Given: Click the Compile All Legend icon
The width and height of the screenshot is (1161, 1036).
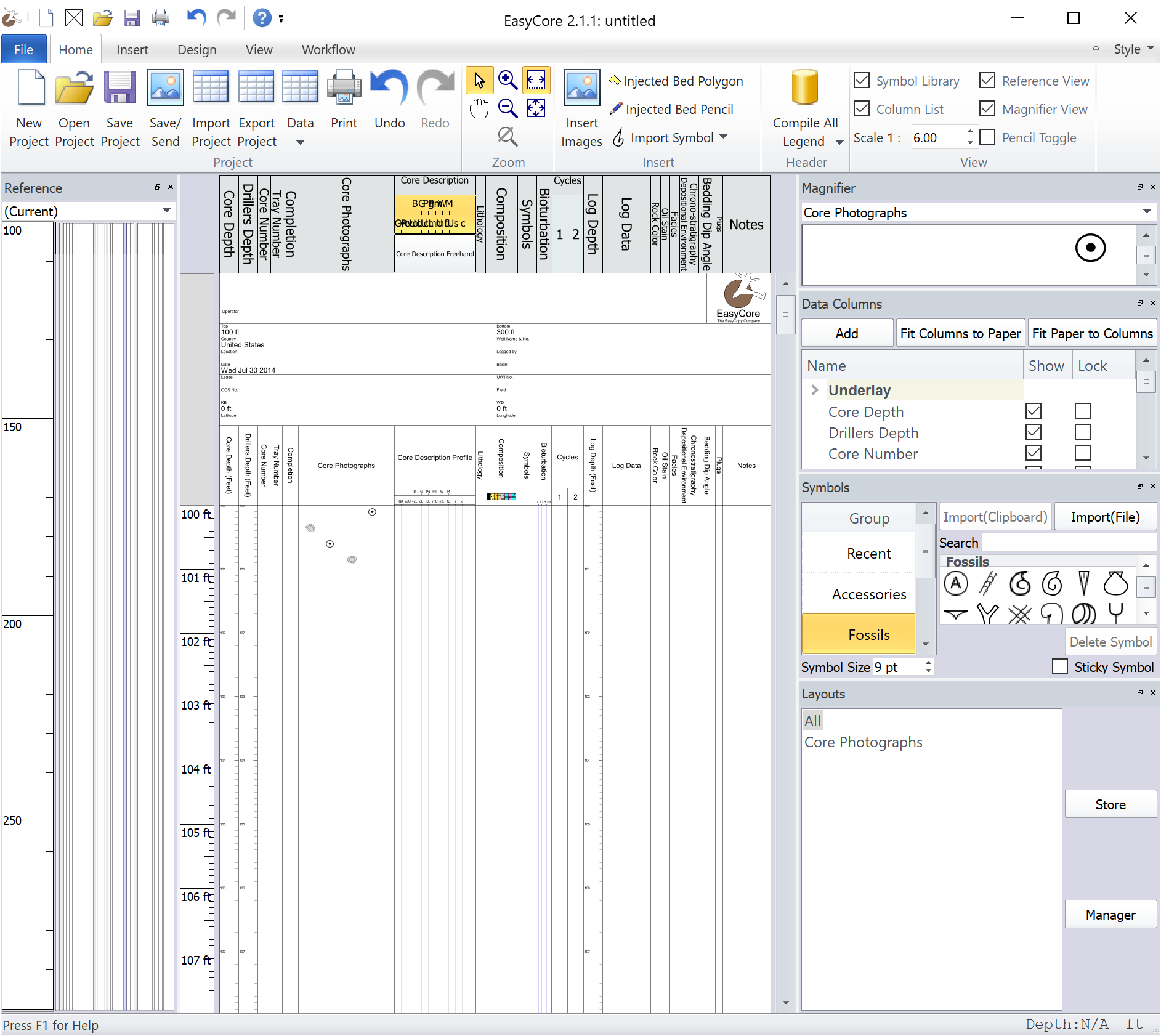Looking at the screenshot, I should click(x=804, y=88).
